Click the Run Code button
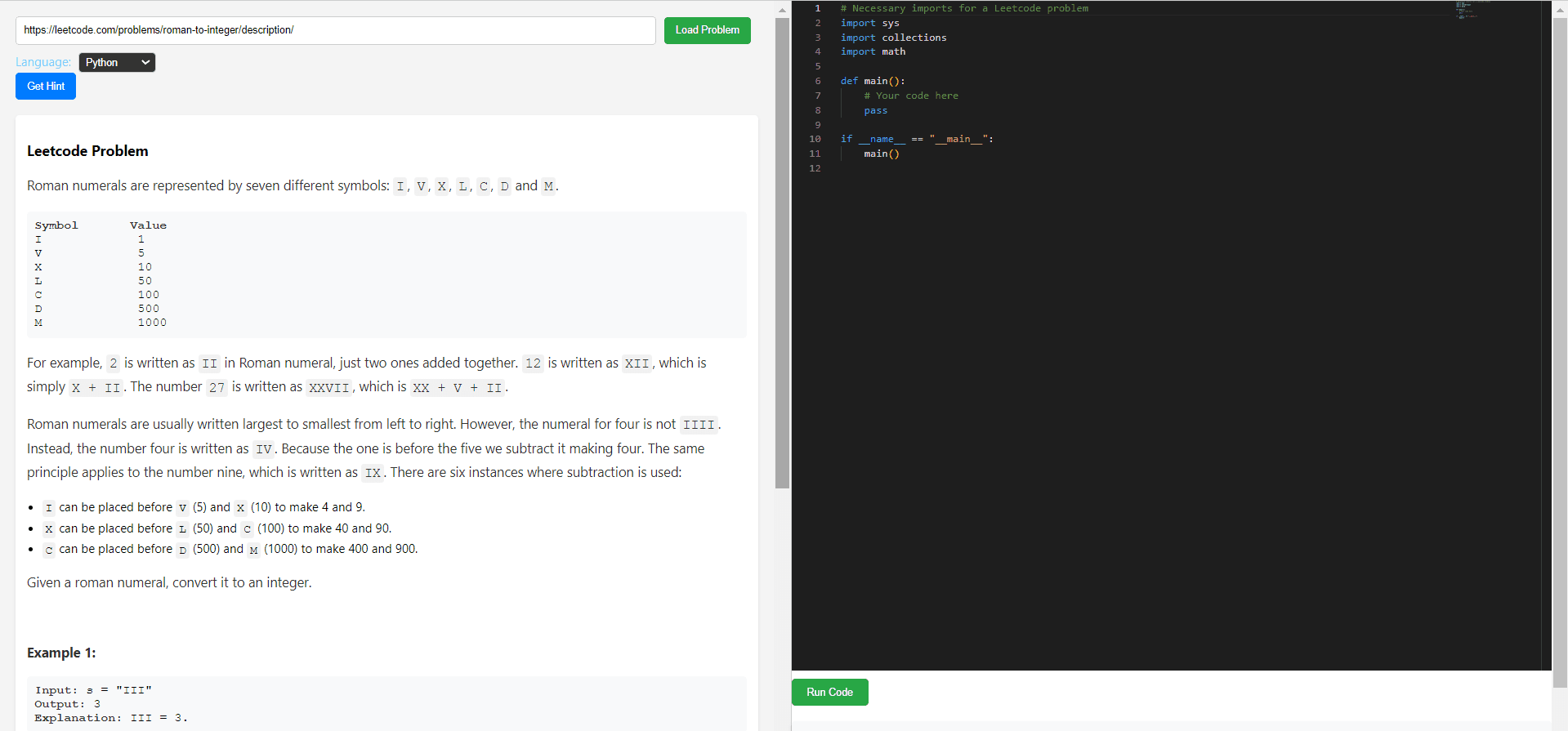Viewport: 1568px width, 731px height. (829, 693)
